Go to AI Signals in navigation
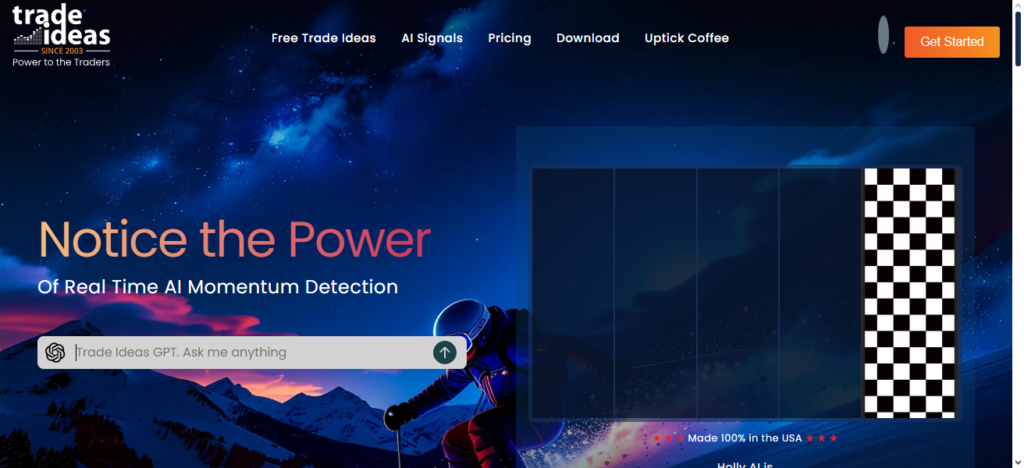This screenshot has width=1024, height=468. coord(432,38)
